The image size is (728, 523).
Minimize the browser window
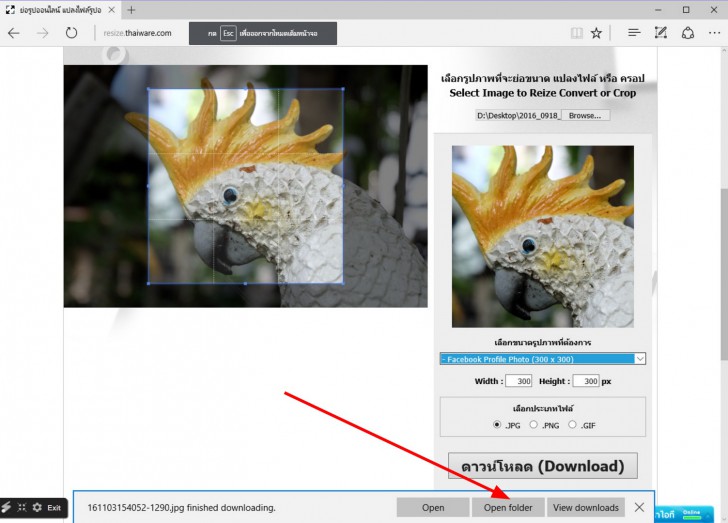click(658, 10)
